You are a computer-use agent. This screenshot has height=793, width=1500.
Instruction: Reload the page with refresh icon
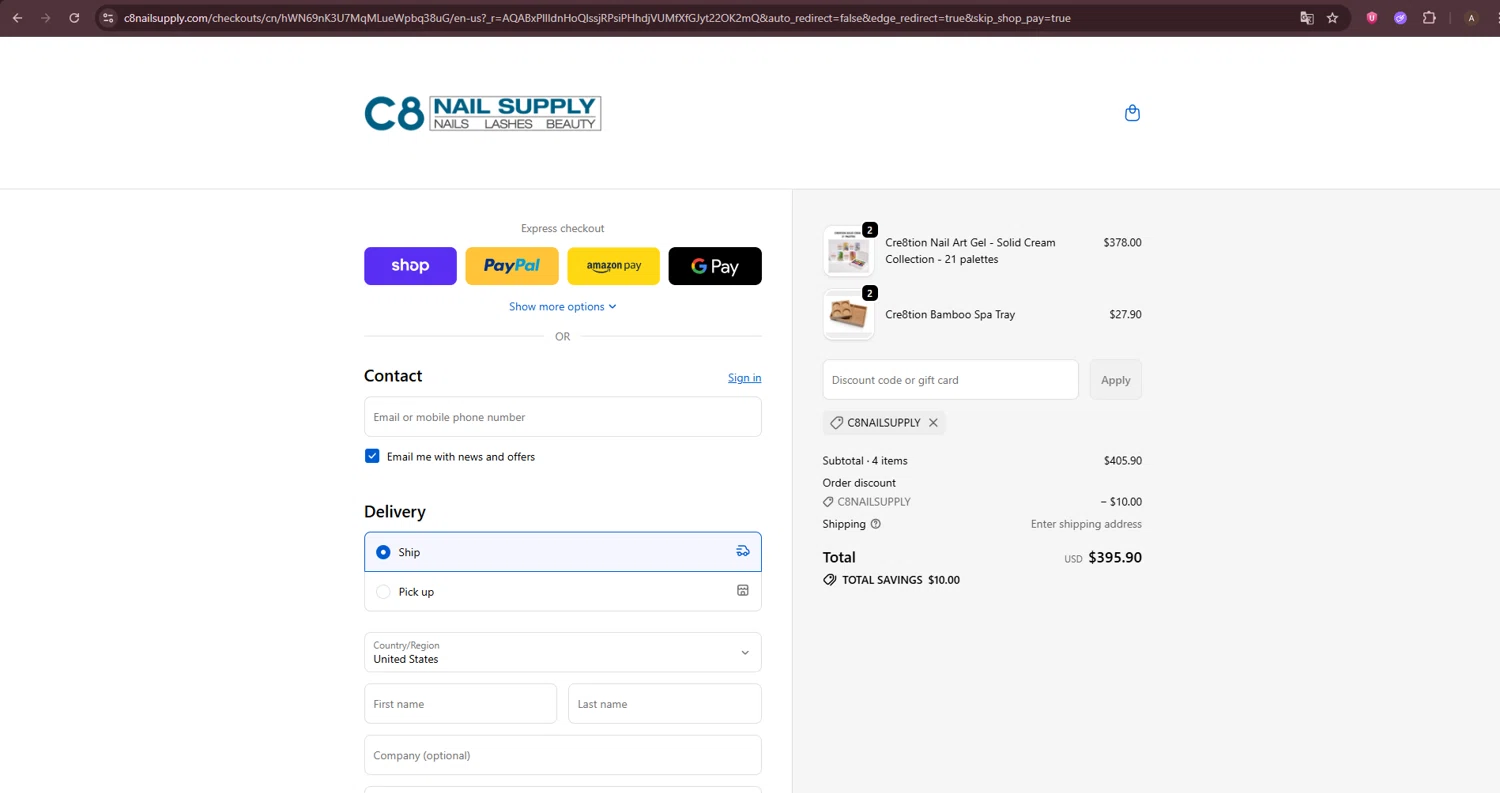pos(74,18)
